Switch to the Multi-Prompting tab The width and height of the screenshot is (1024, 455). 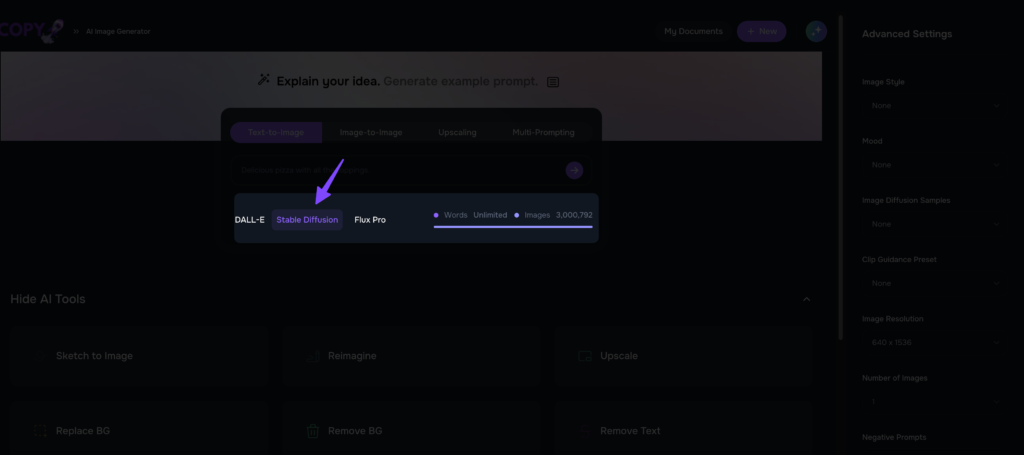[x=543, y=132]
